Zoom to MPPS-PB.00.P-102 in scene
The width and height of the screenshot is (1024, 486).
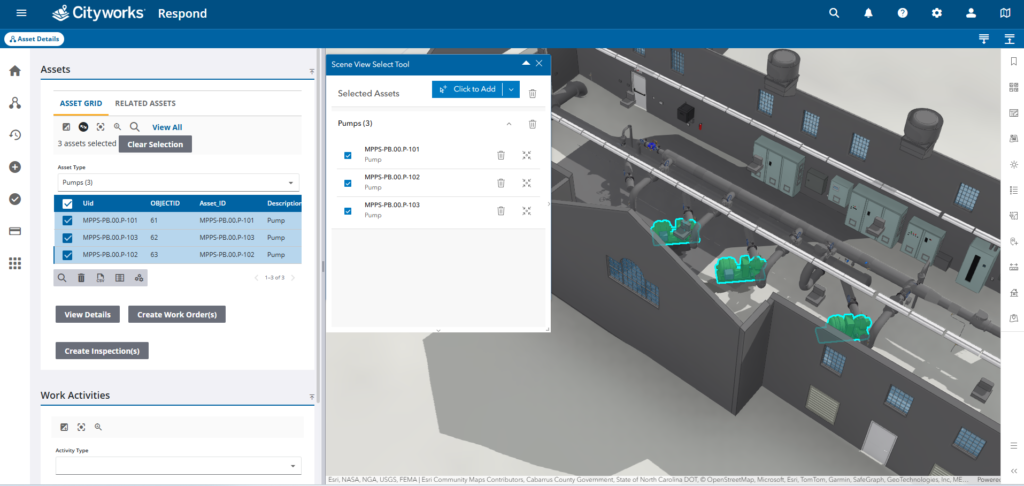coord(526,183)
